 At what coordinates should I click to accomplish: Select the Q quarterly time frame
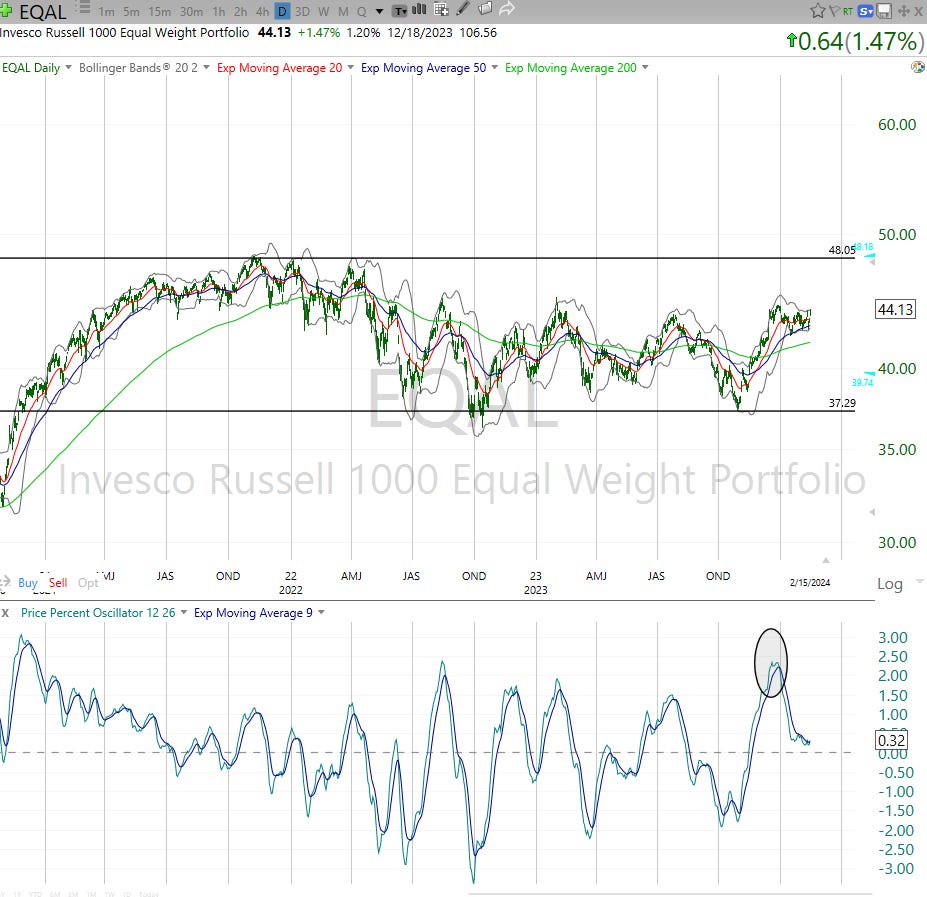pos(361,11)
